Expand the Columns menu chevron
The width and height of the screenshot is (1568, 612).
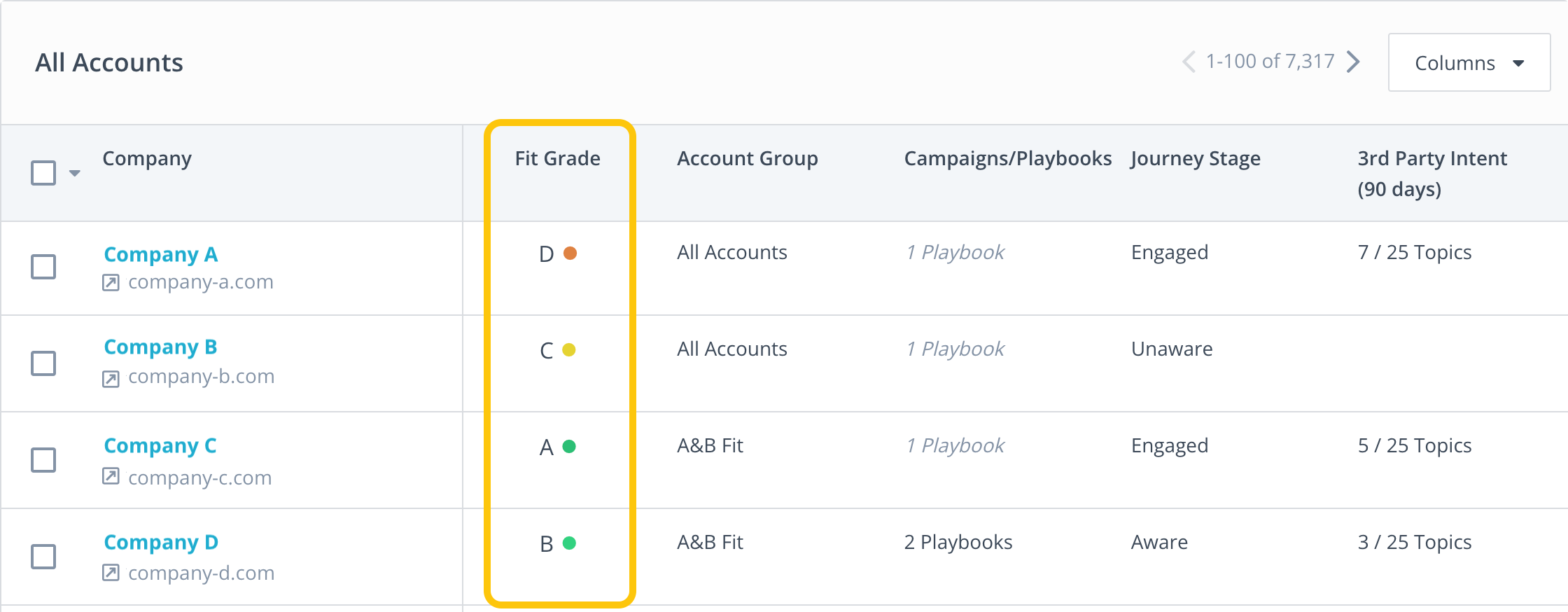pos(1519,62)
